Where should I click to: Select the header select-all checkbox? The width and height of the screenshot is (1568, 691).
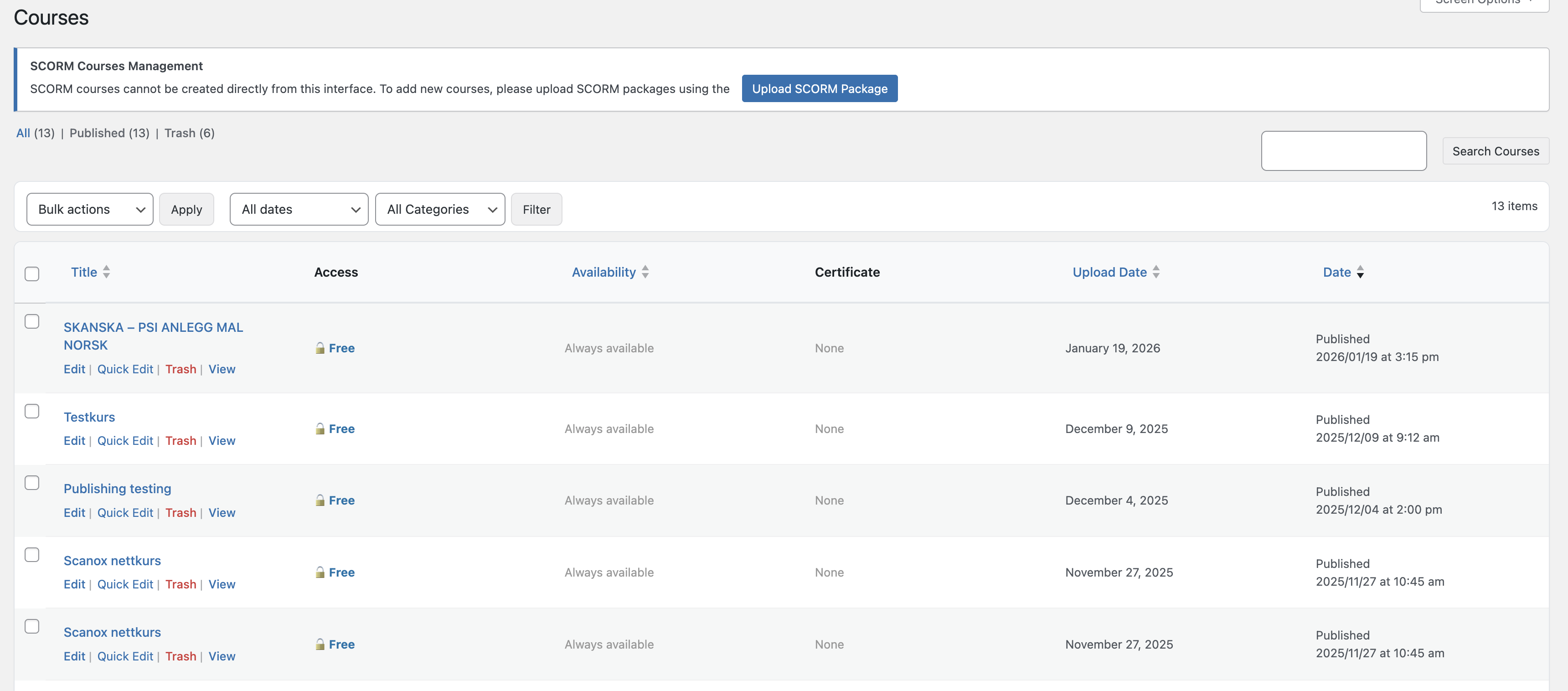(x=32, y=274)
